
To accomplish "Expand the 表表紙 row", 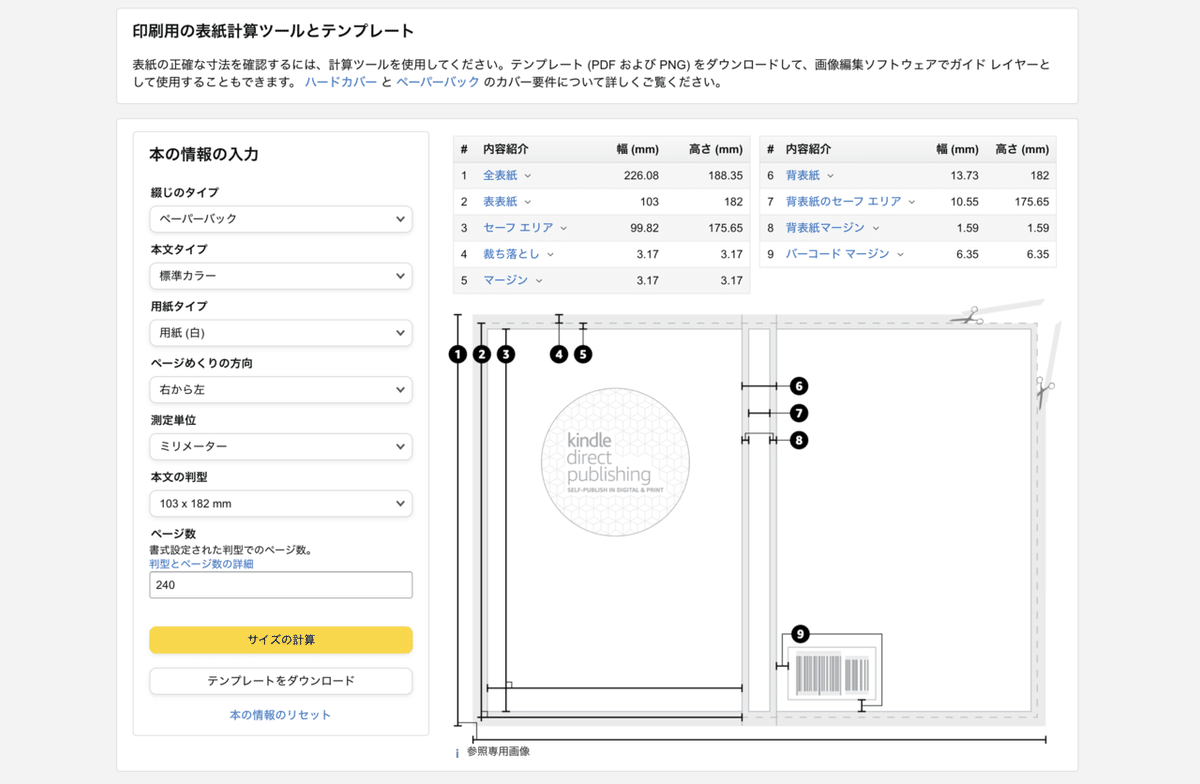I will 507,202.
